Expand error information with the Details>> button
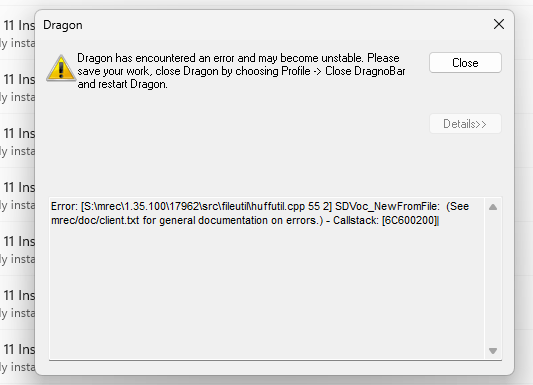 (x=465, y=124)
